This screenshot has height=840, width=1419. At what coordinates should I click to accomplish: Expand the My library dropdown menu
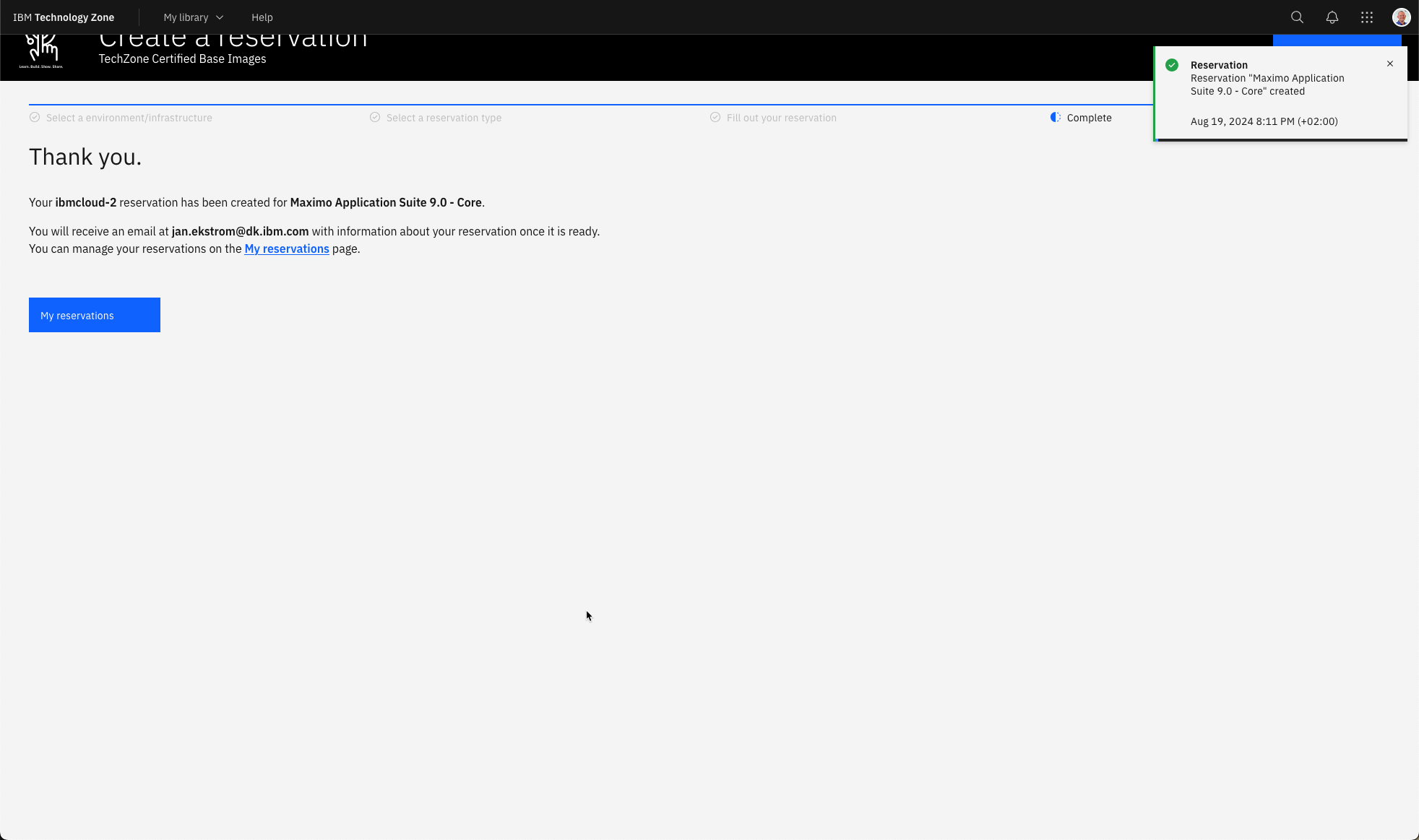(193, 17)
